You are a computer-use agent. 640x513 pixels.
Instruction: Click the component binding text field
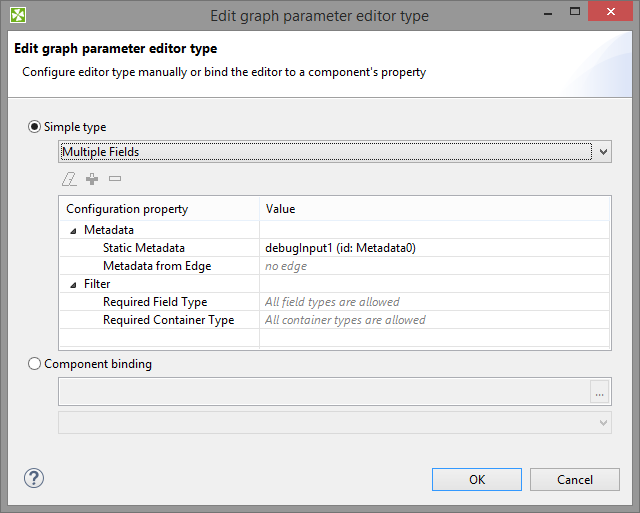tap(323, 392)
